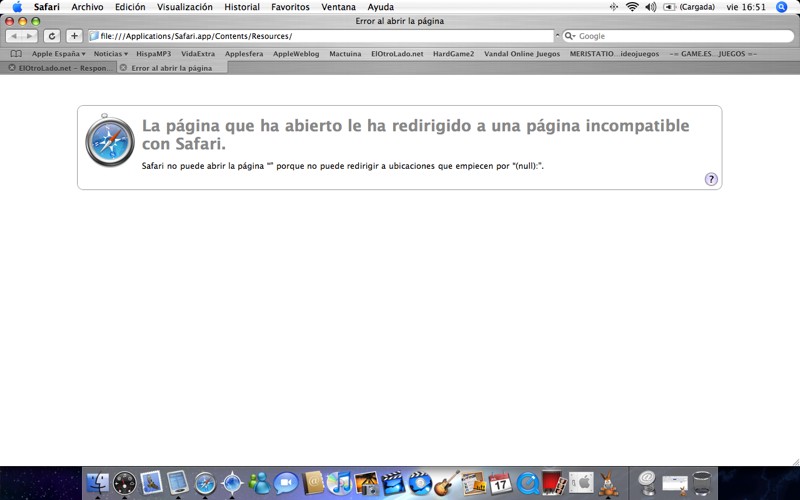The height and width of the screenshot is (500, 800).
Task: Open the Favoritos menu
Action: (x=290, y=7)
